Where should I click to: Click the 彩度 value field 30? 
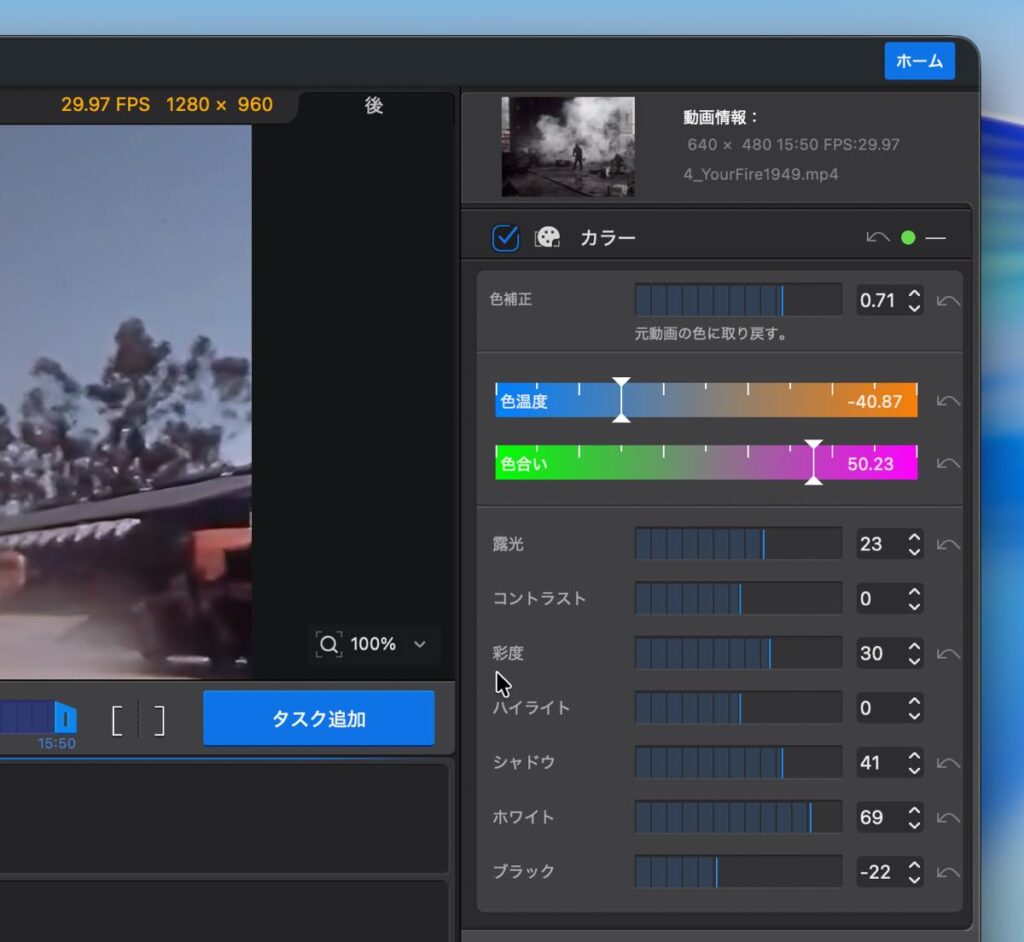point(880,653)
